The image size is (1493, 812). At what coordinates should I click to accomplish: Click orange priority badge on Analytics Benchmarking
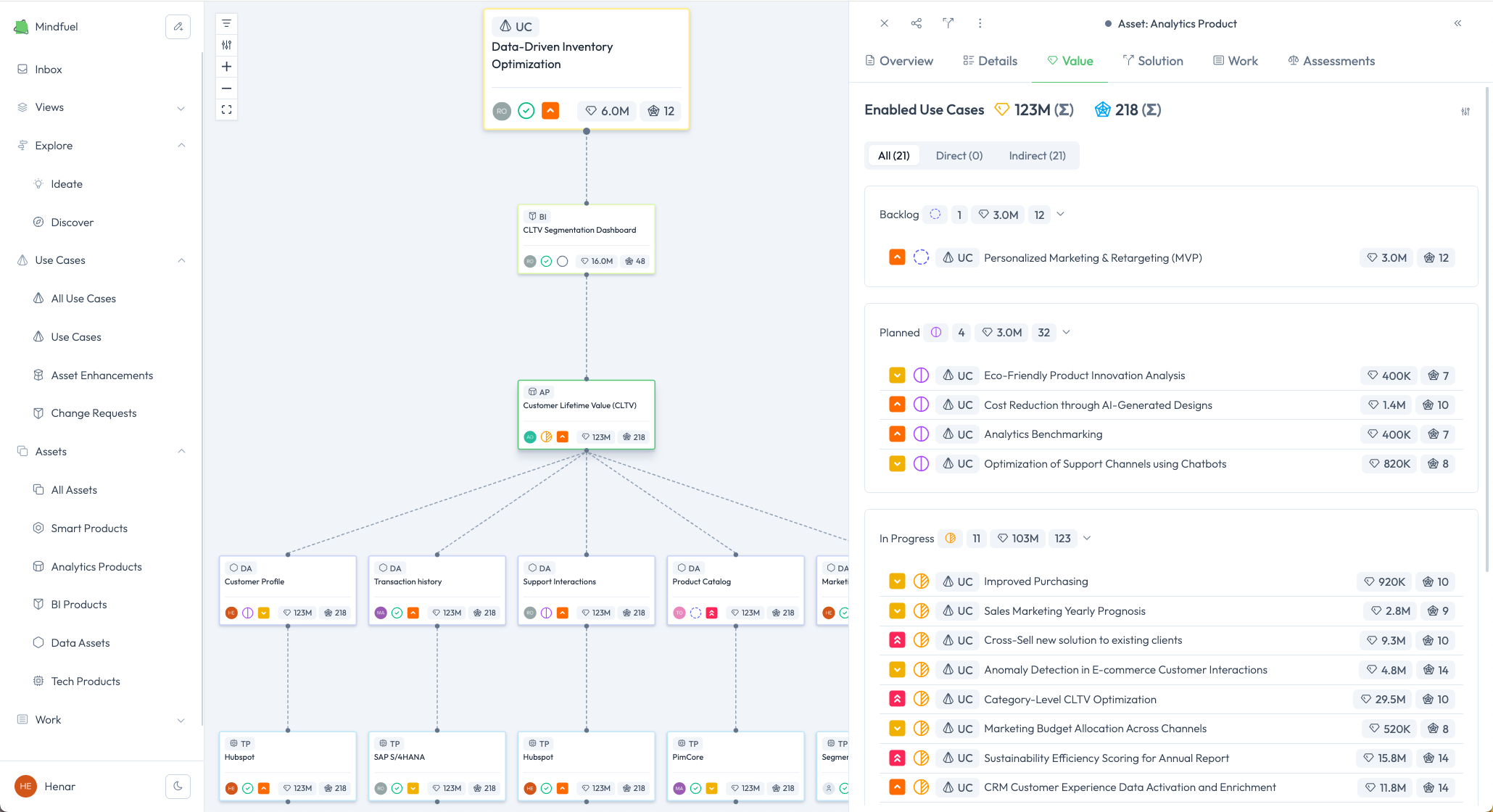click(897, 434)
